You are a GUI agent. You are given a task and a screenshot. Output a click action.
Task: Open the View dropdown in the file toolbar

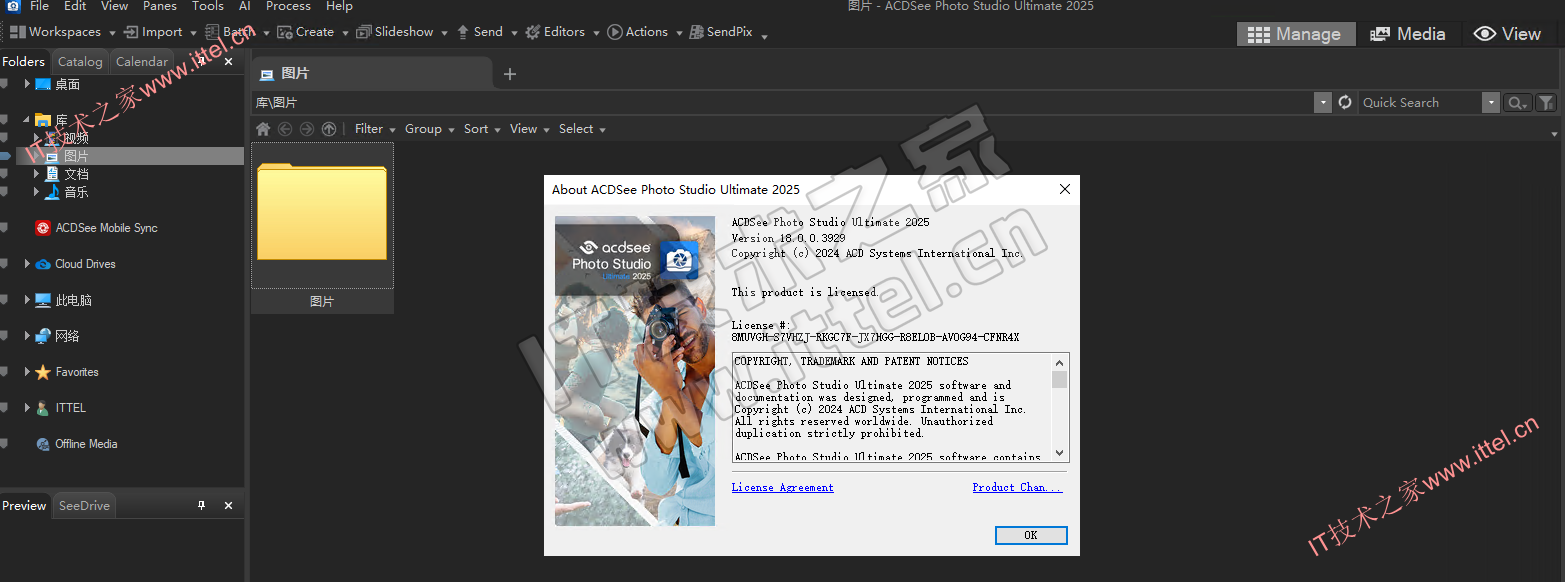(529, 129)
